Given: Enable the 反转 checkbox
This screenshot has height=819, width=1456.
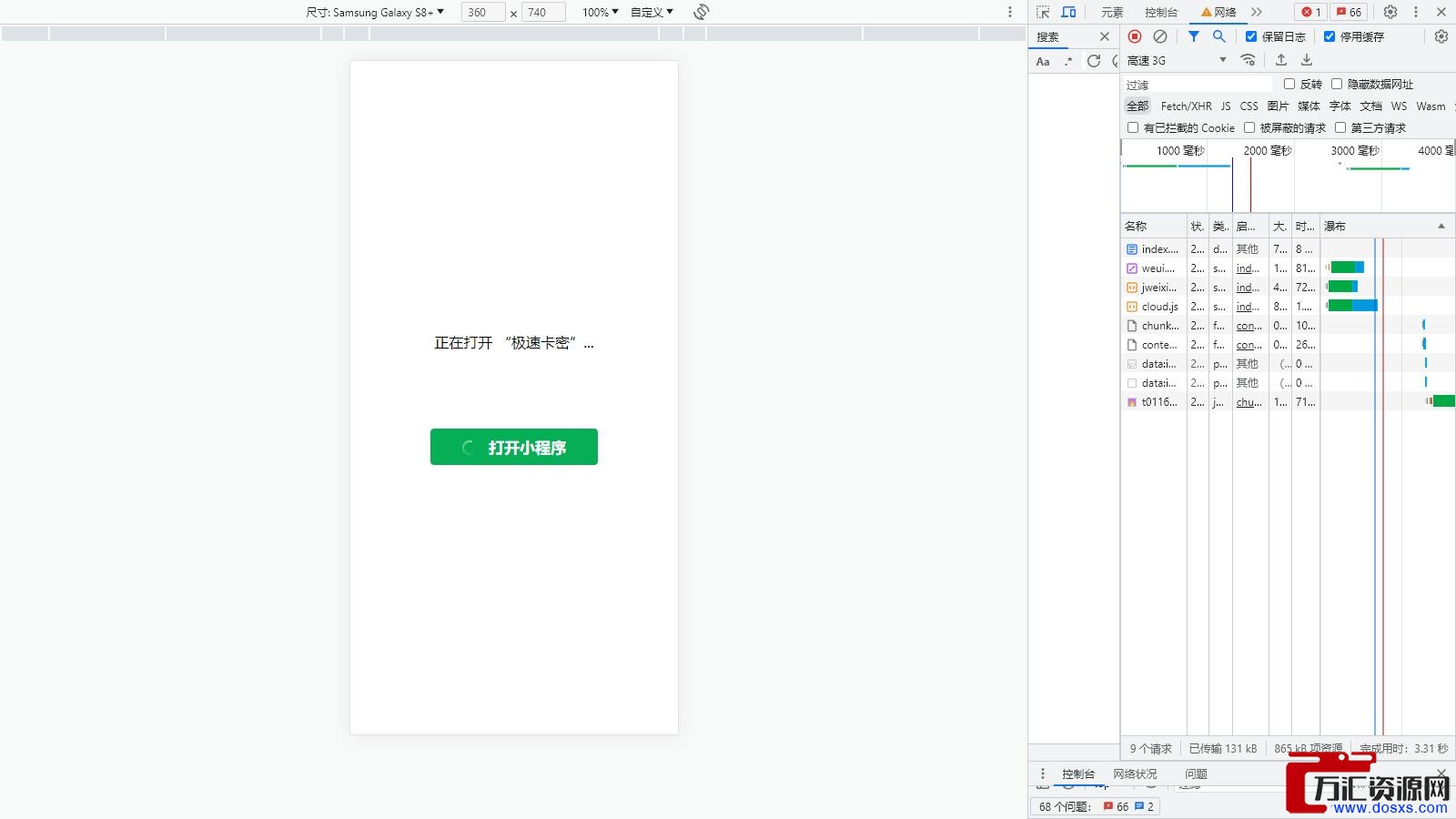Looking at the screenshot, I should click(x=1289, y=84).
